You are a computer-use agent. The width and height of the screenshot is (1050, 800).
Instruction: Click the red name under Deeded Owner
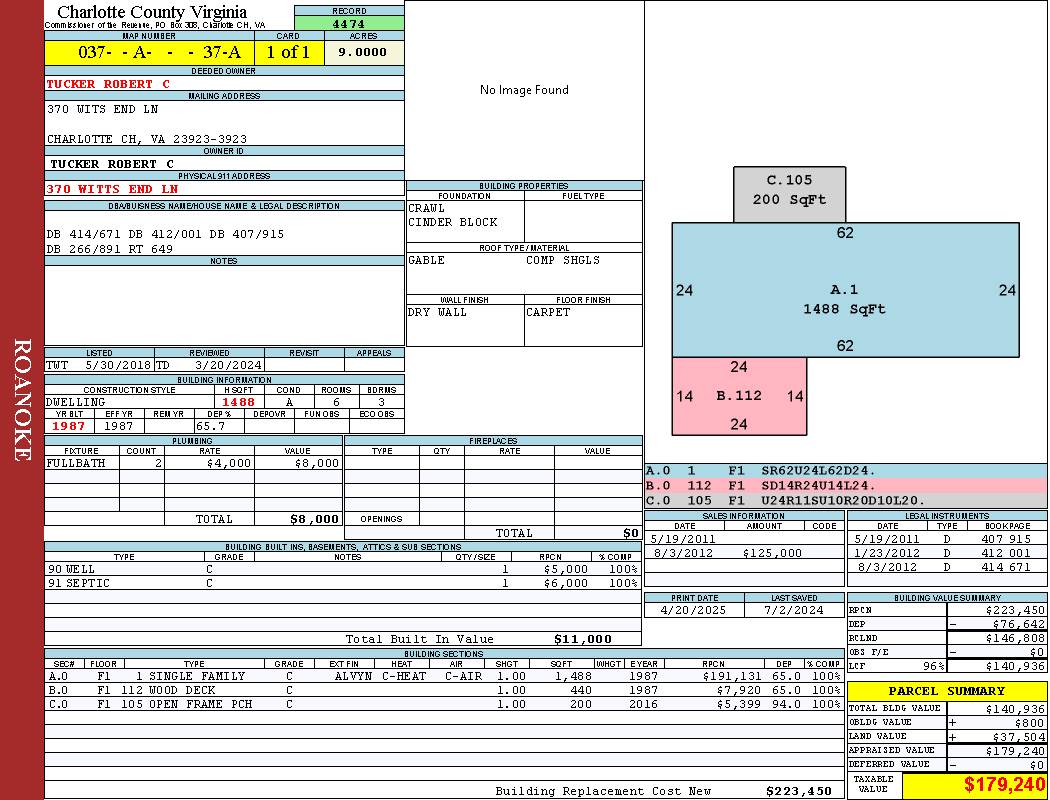tap(108, 84)
